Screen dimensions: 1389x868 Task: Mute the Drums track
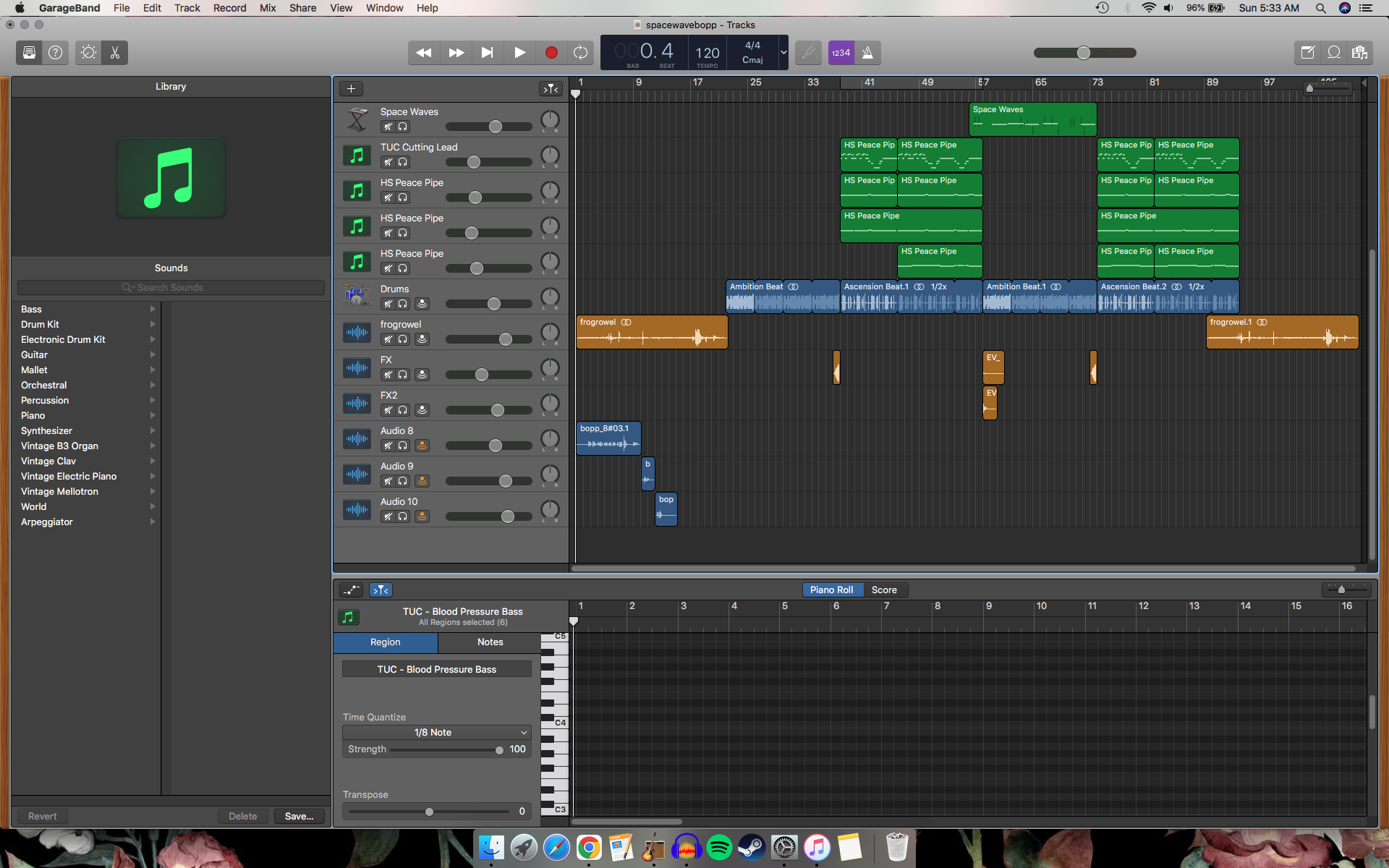(388, 304)
